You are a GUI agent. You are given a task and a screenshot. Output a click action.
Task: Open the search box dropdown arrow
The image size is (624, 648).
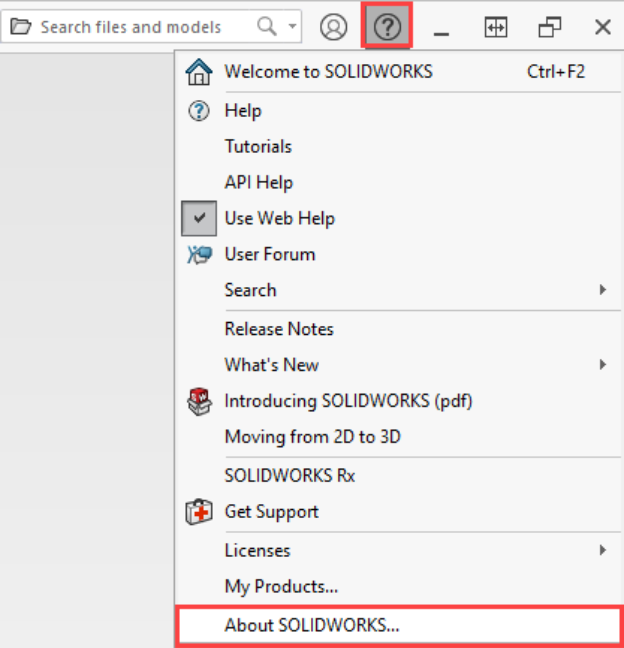pyautogui.click(x=291, y=27)
